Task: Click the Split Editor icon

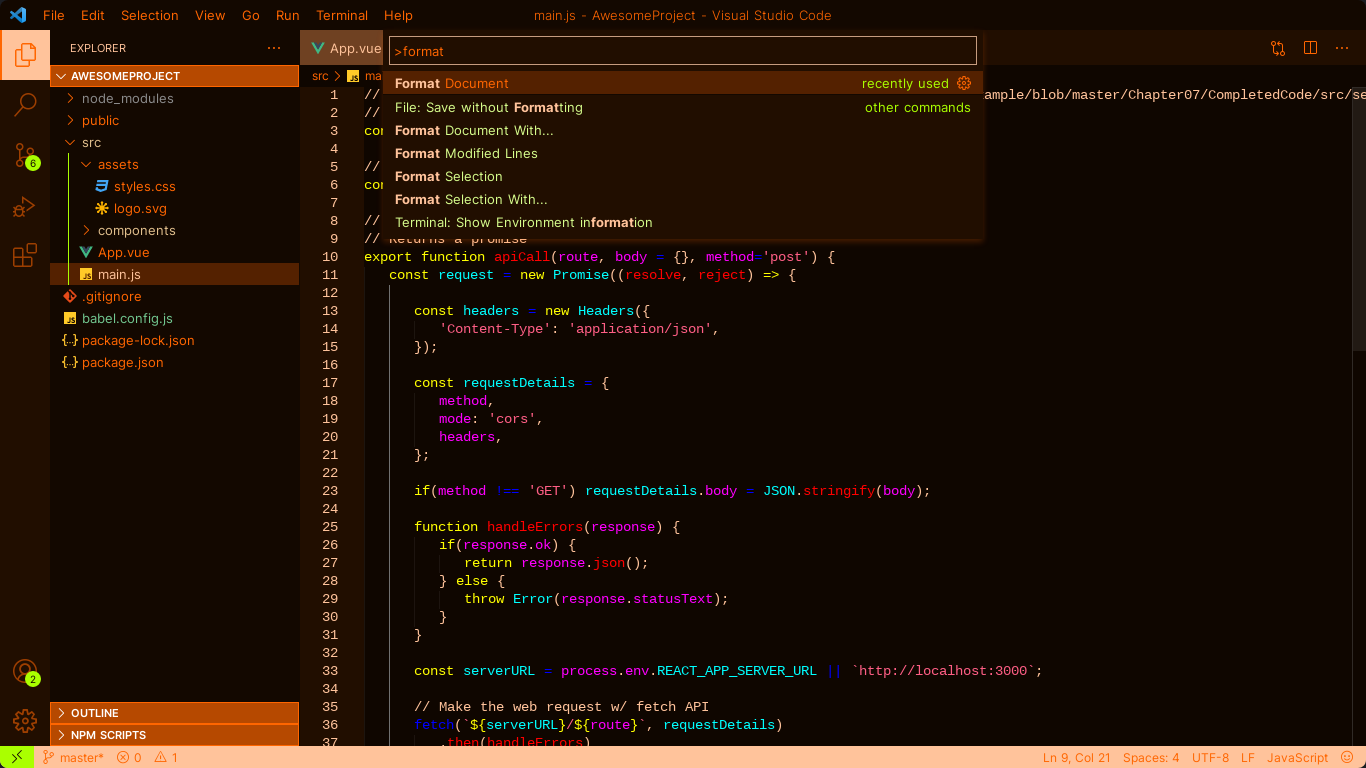Action: tap(1310, 48)
